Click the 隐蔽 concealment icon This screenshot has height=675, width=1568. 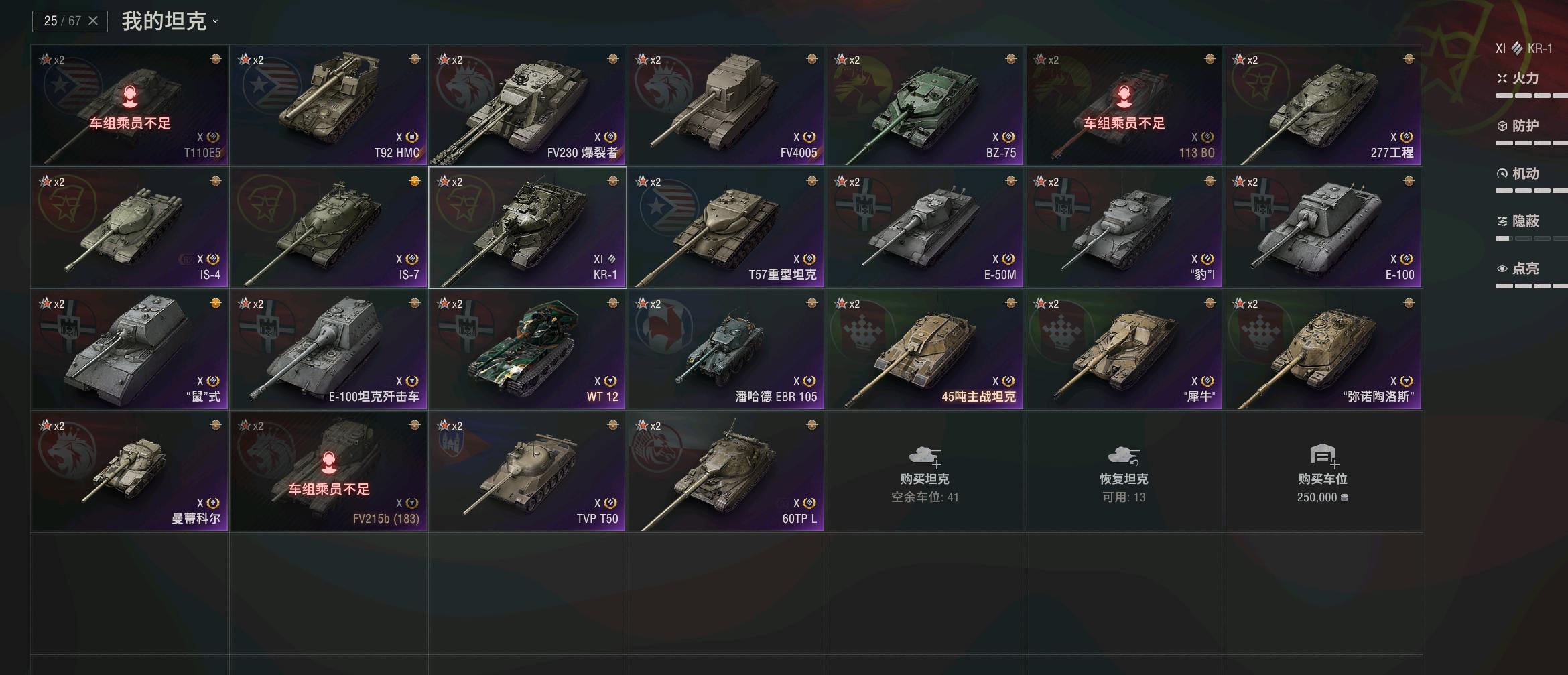point(1502,221)
